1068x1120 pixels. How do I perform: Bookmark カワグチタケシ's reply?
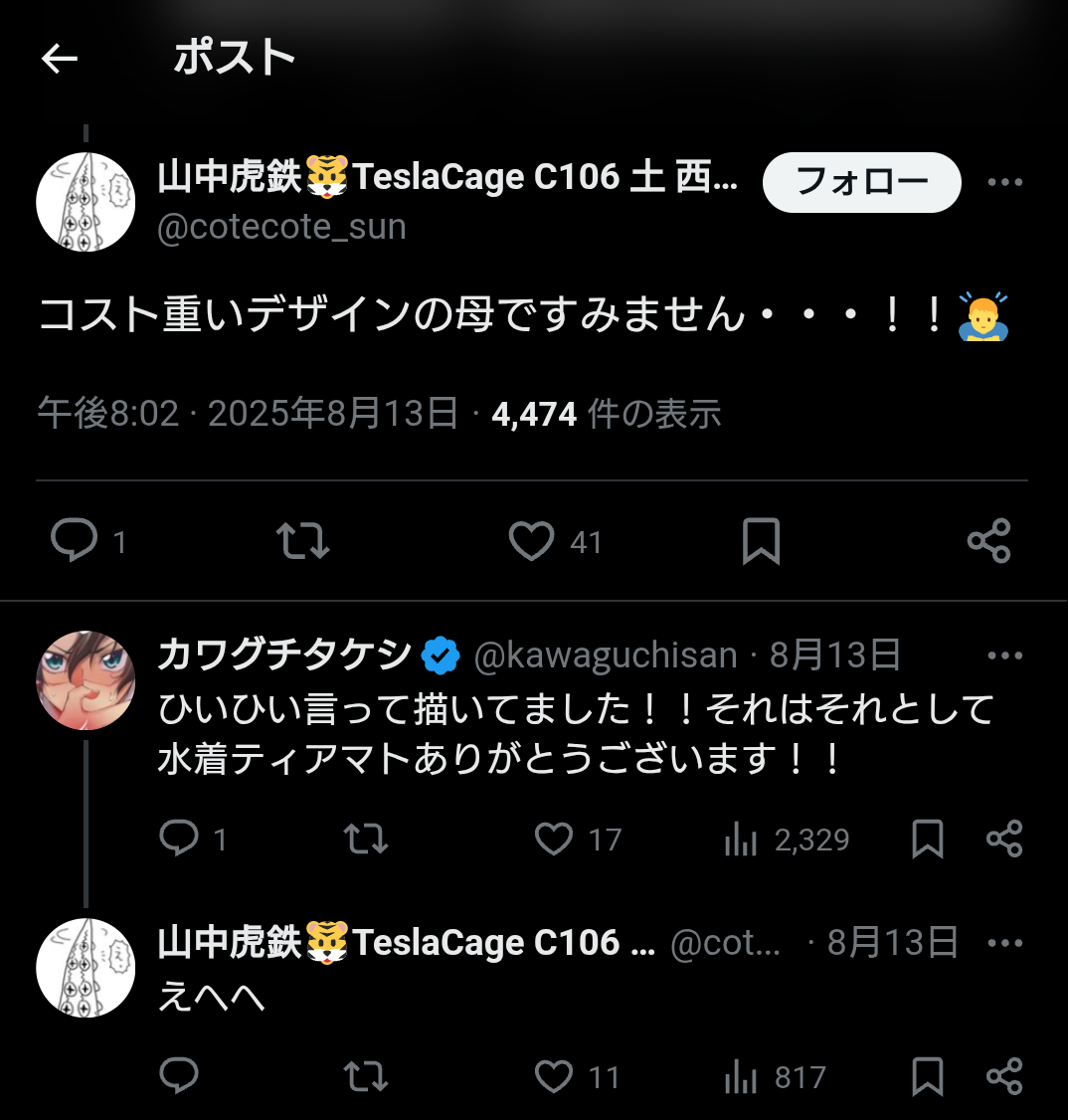(927, 840)
